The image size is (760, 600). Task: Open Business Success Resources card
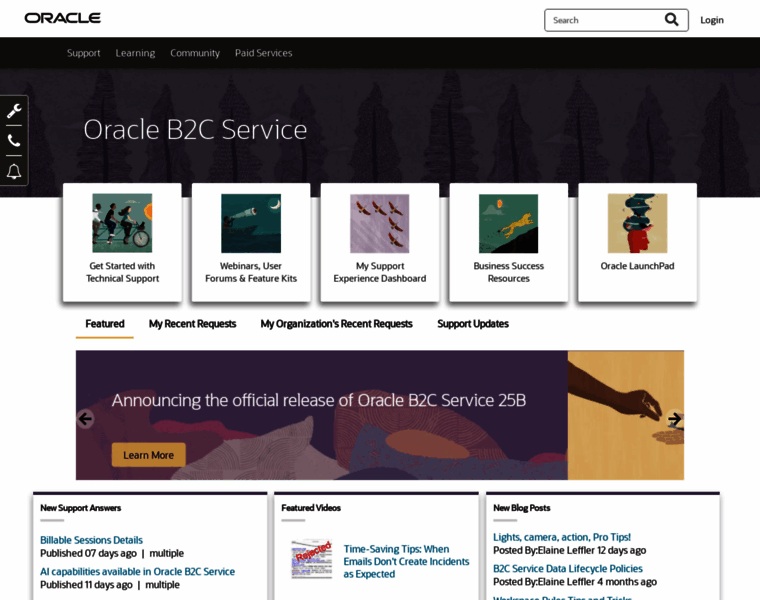point(508,242)
